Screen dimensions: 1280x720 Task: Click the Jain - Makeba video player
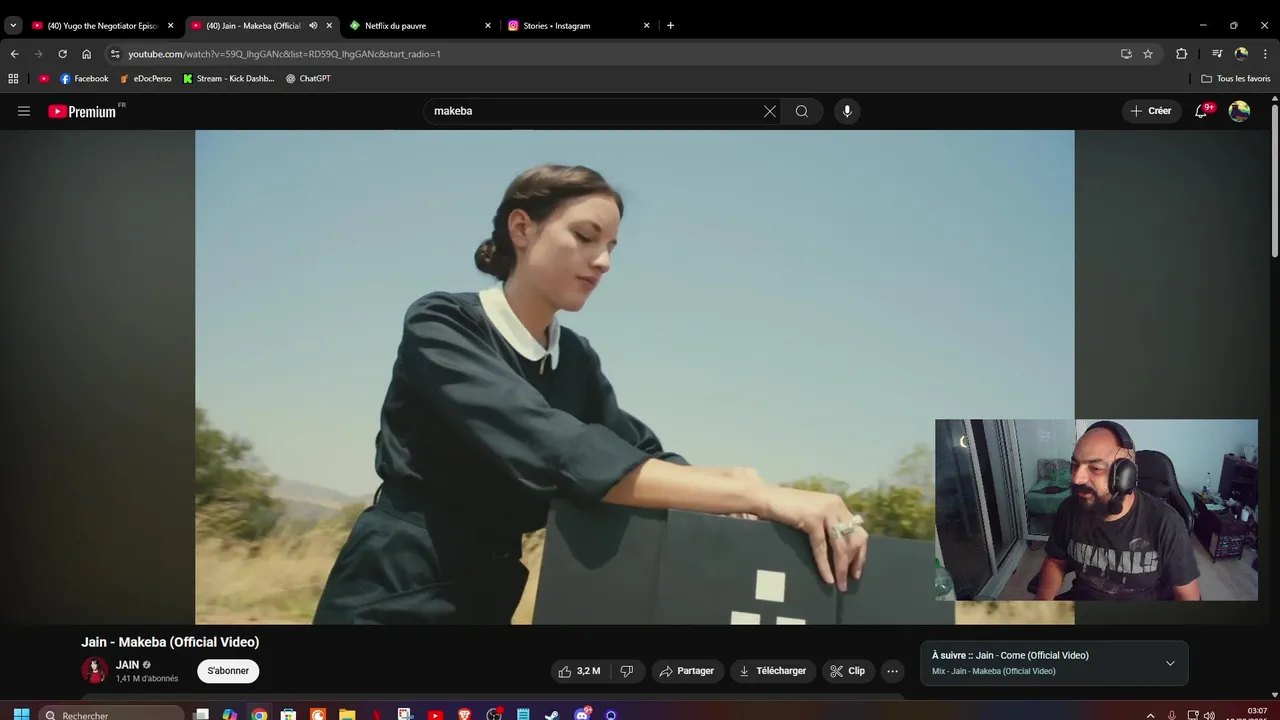635,377
